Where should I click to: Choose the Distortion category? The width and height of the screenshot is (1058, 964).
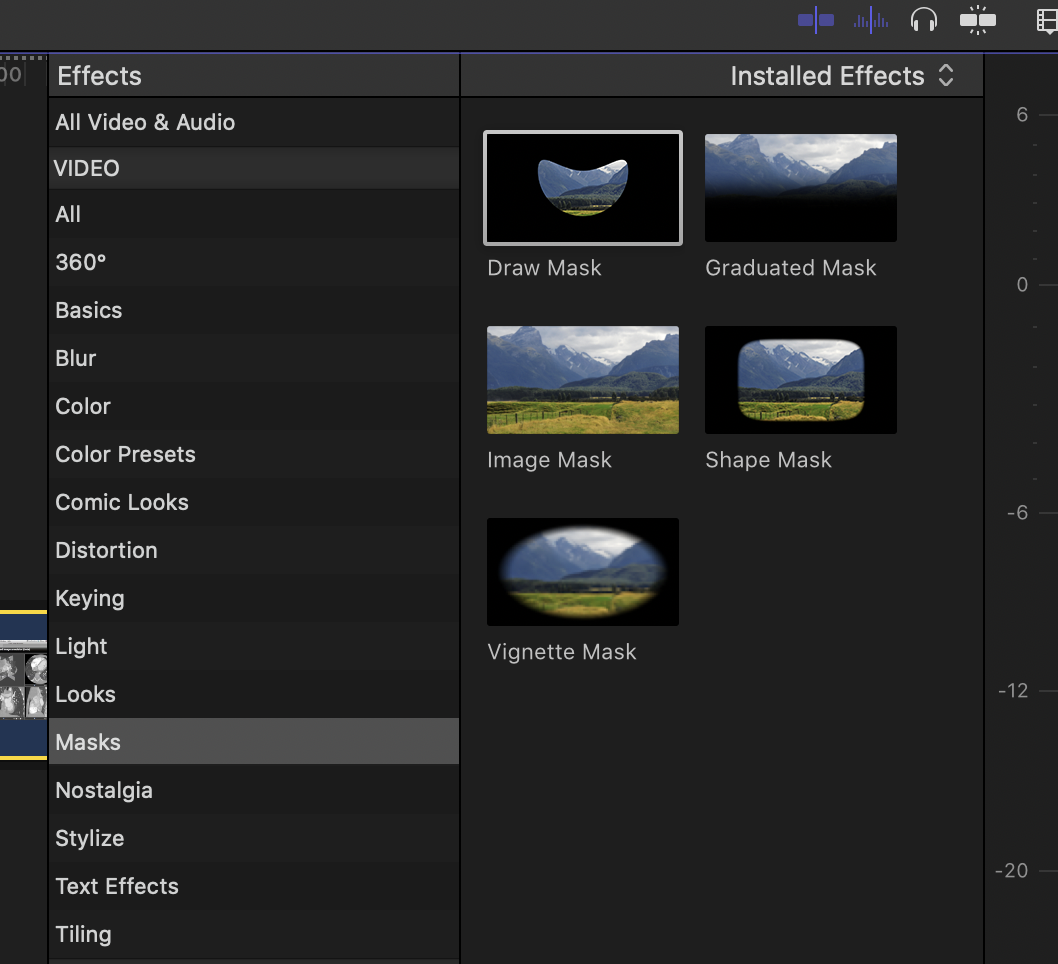(254, 550)
